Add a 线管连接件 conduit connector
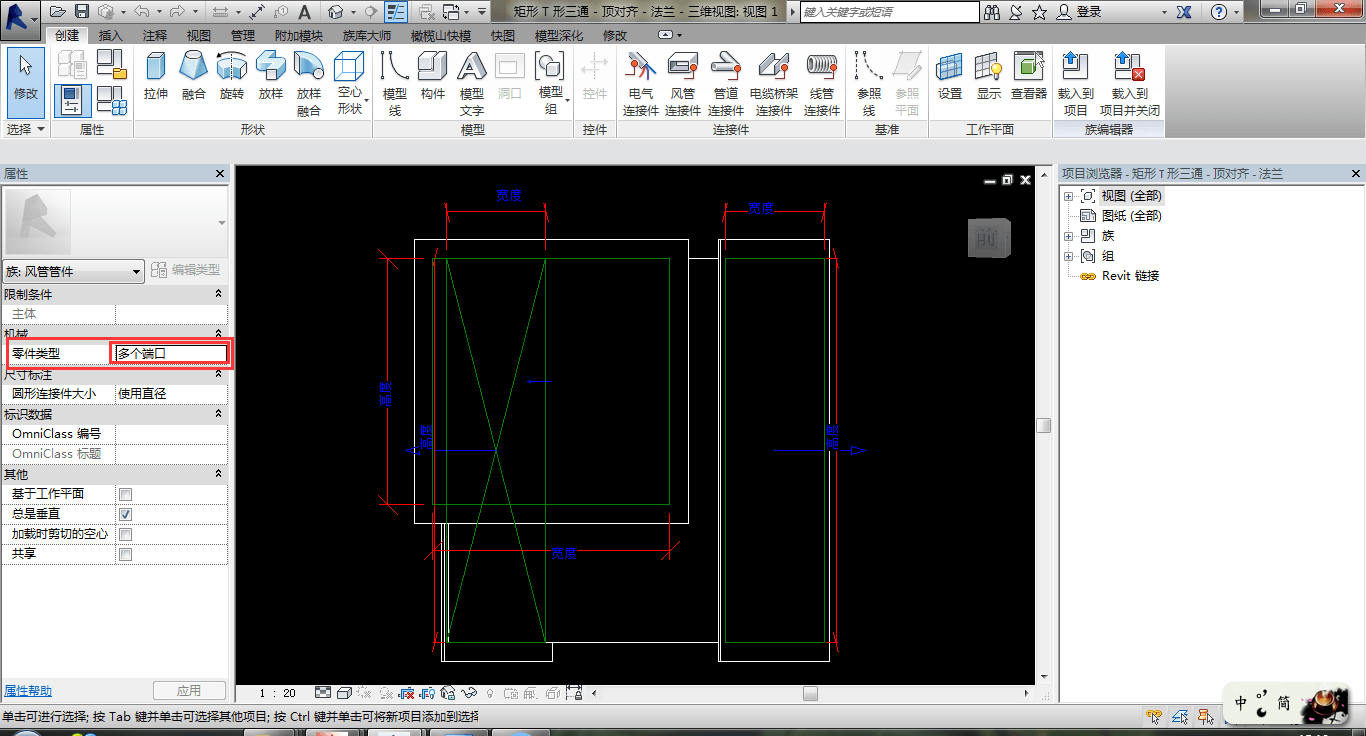 822,84
